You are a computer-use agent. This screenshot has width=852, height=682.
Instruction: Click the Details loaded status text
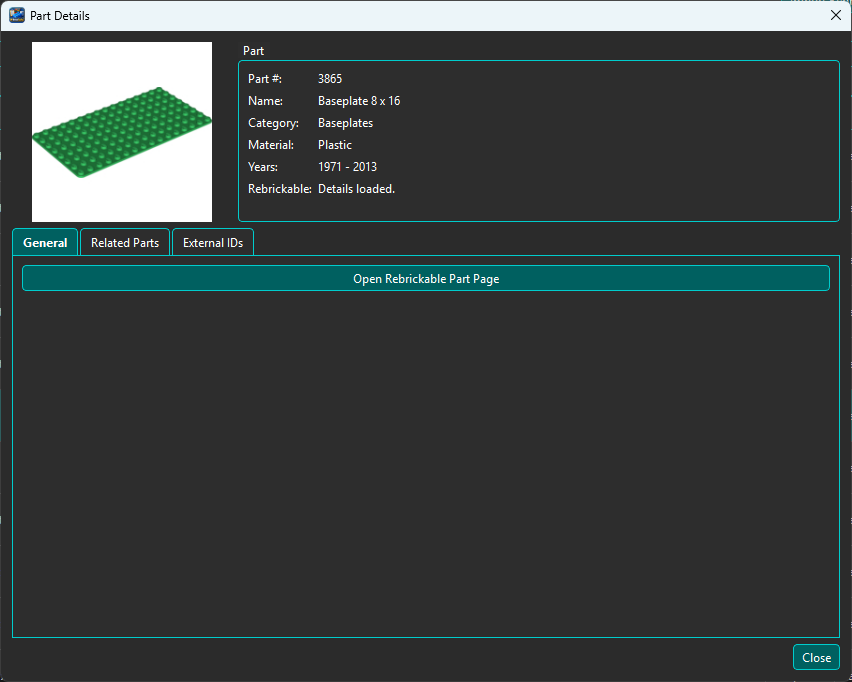[x=356, y=189]
